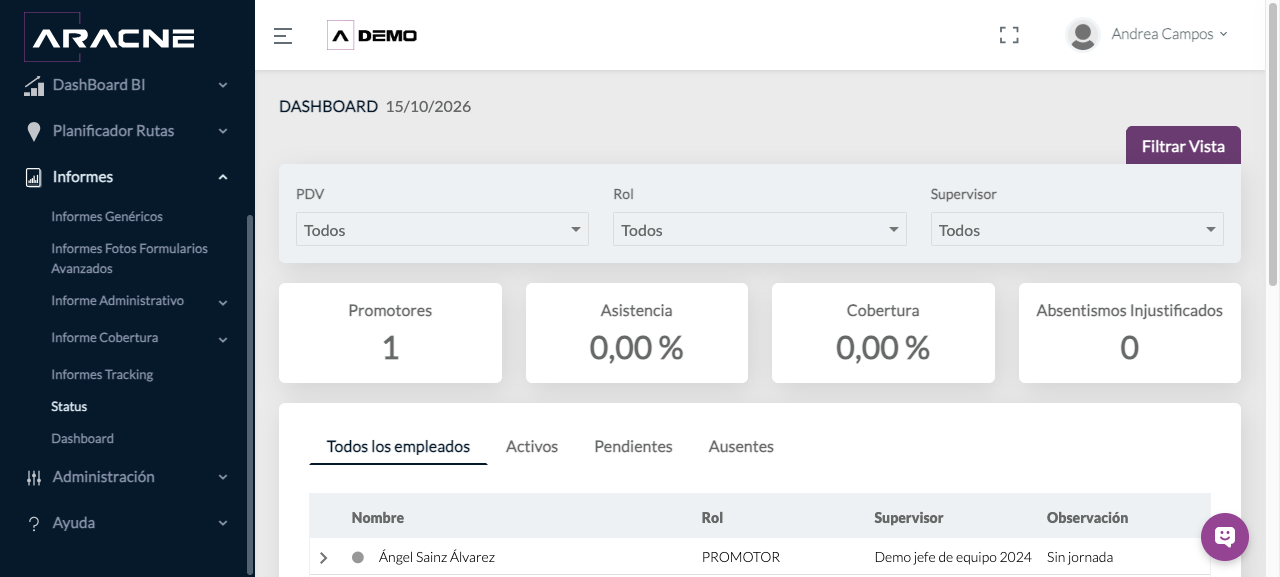Open the Supervisor dropdown
The width and height of the screenshot is (1280, 577).
point(1077,230)
